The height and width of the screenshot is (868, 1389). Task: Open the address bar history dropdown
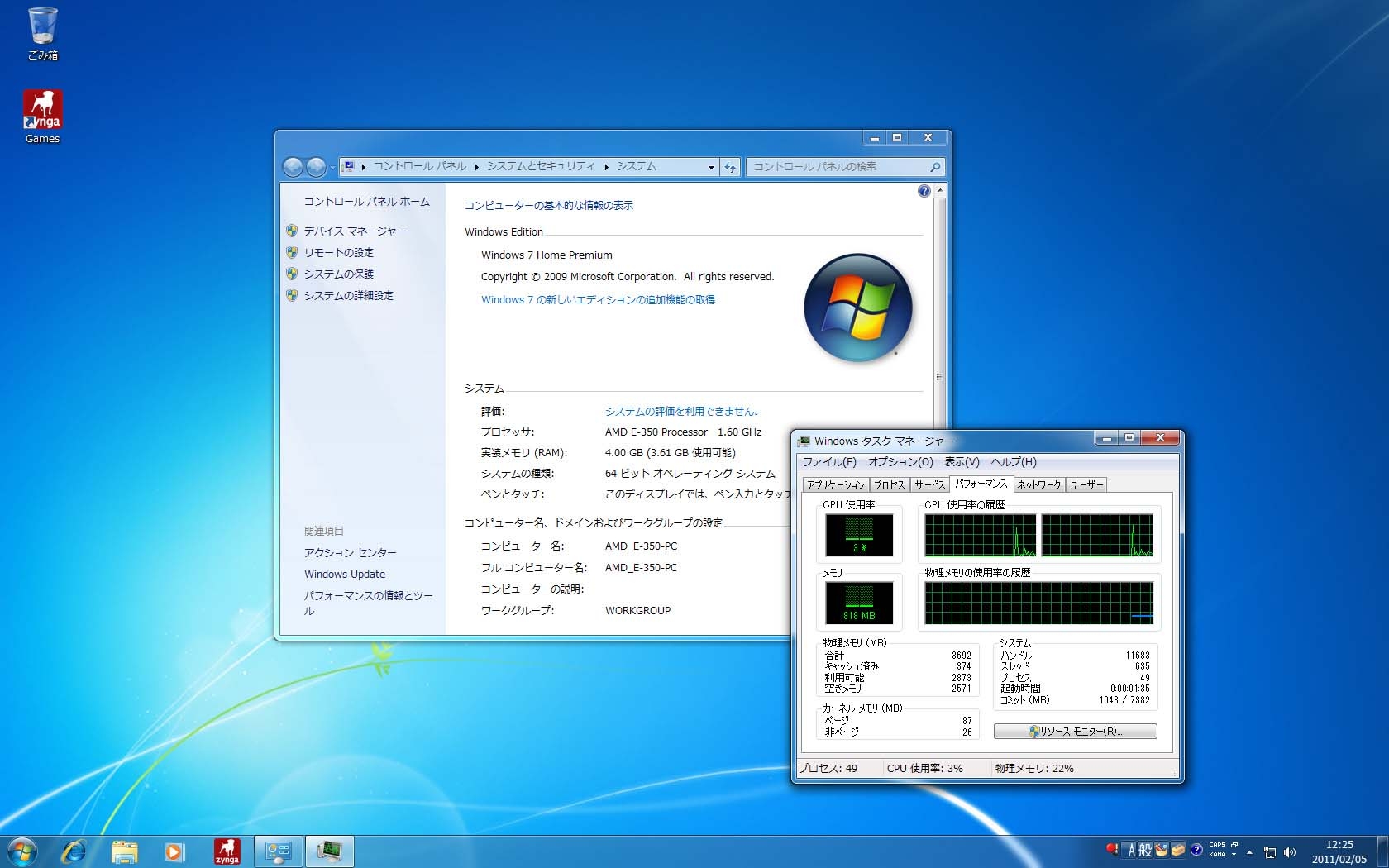711,167
